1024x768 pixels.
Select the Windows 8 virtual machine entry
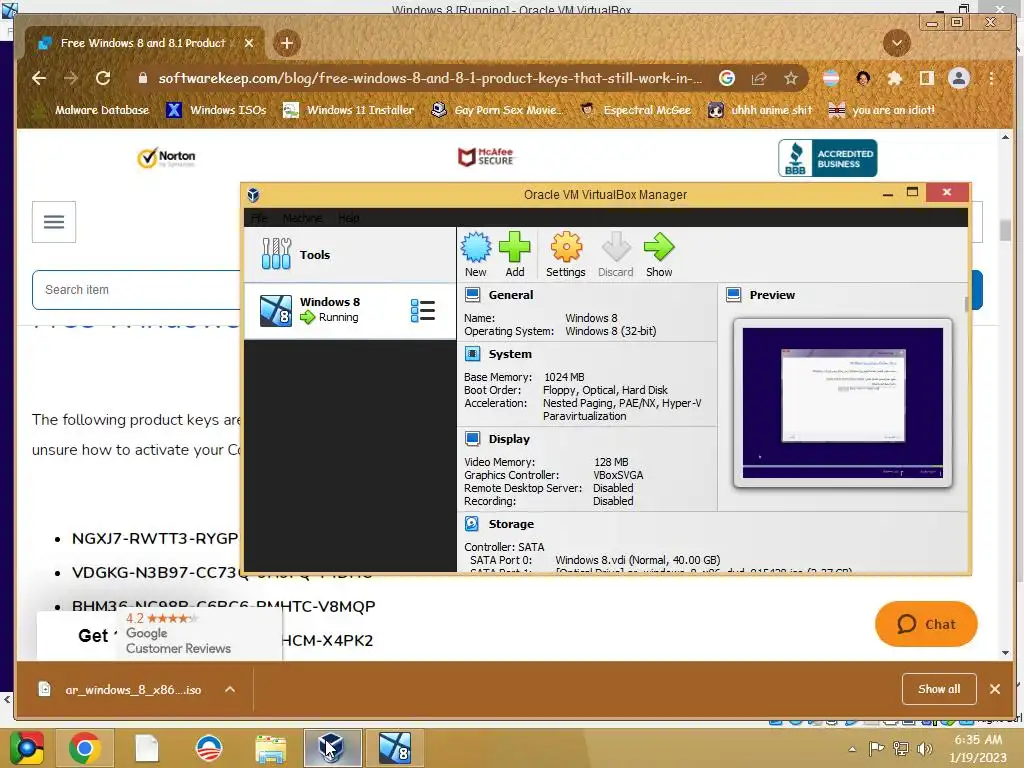click(350, 310)
